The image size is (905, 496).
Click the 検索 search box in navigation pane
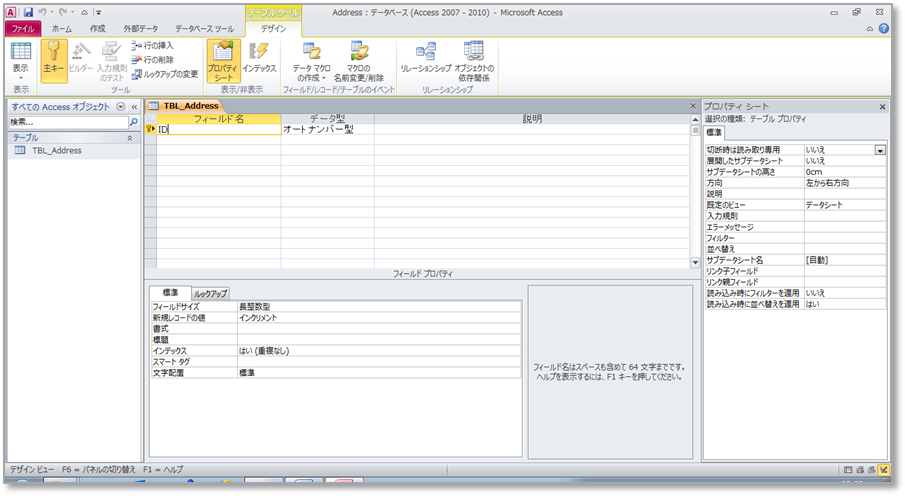point(68,122)
